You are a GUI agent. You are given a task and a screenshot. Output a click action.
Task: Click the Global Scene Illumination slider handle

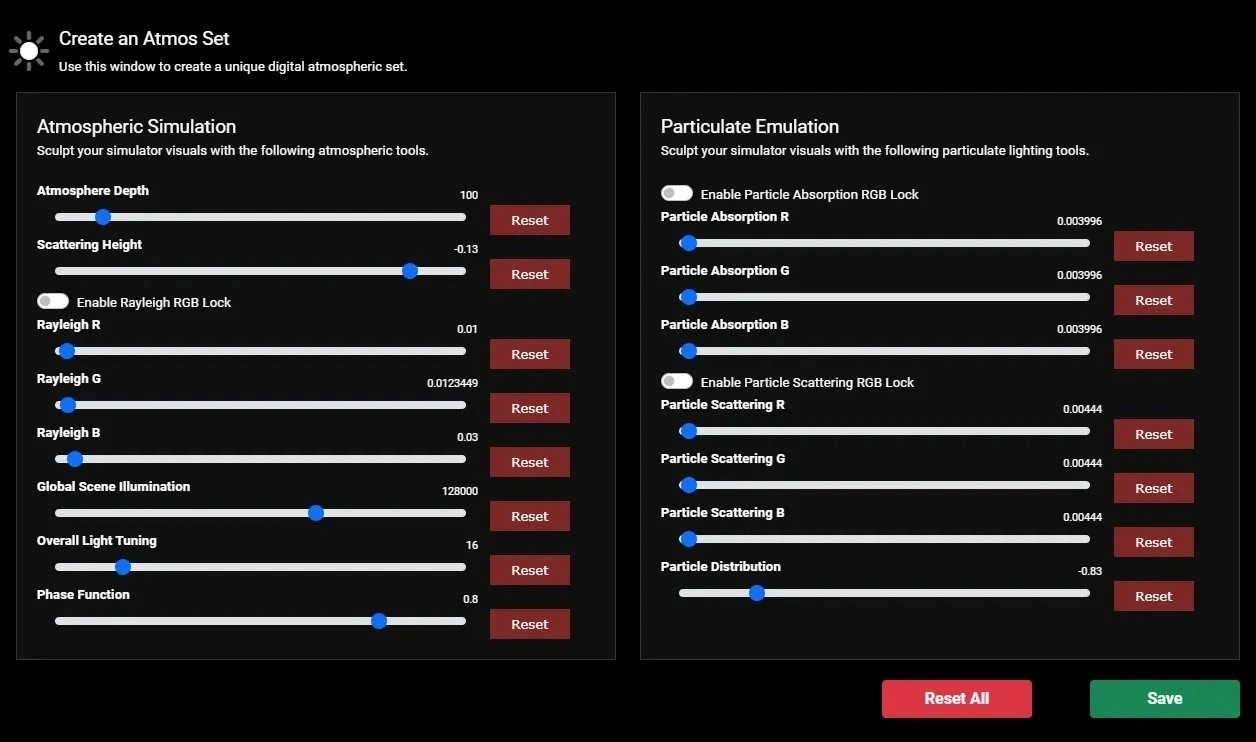tap(316, 513)
